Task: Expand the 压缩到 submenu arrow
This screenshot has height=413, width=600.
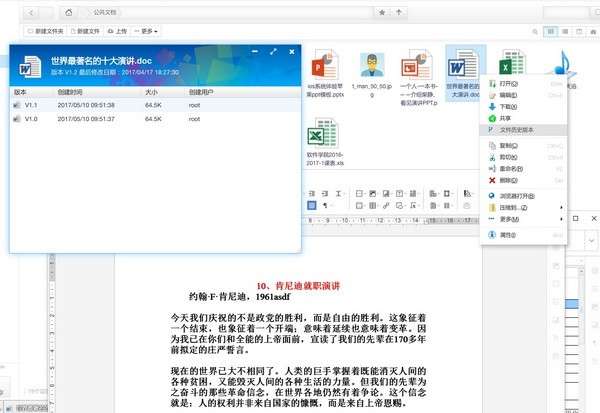Action: pyautogui.click(x=561, y=207)
